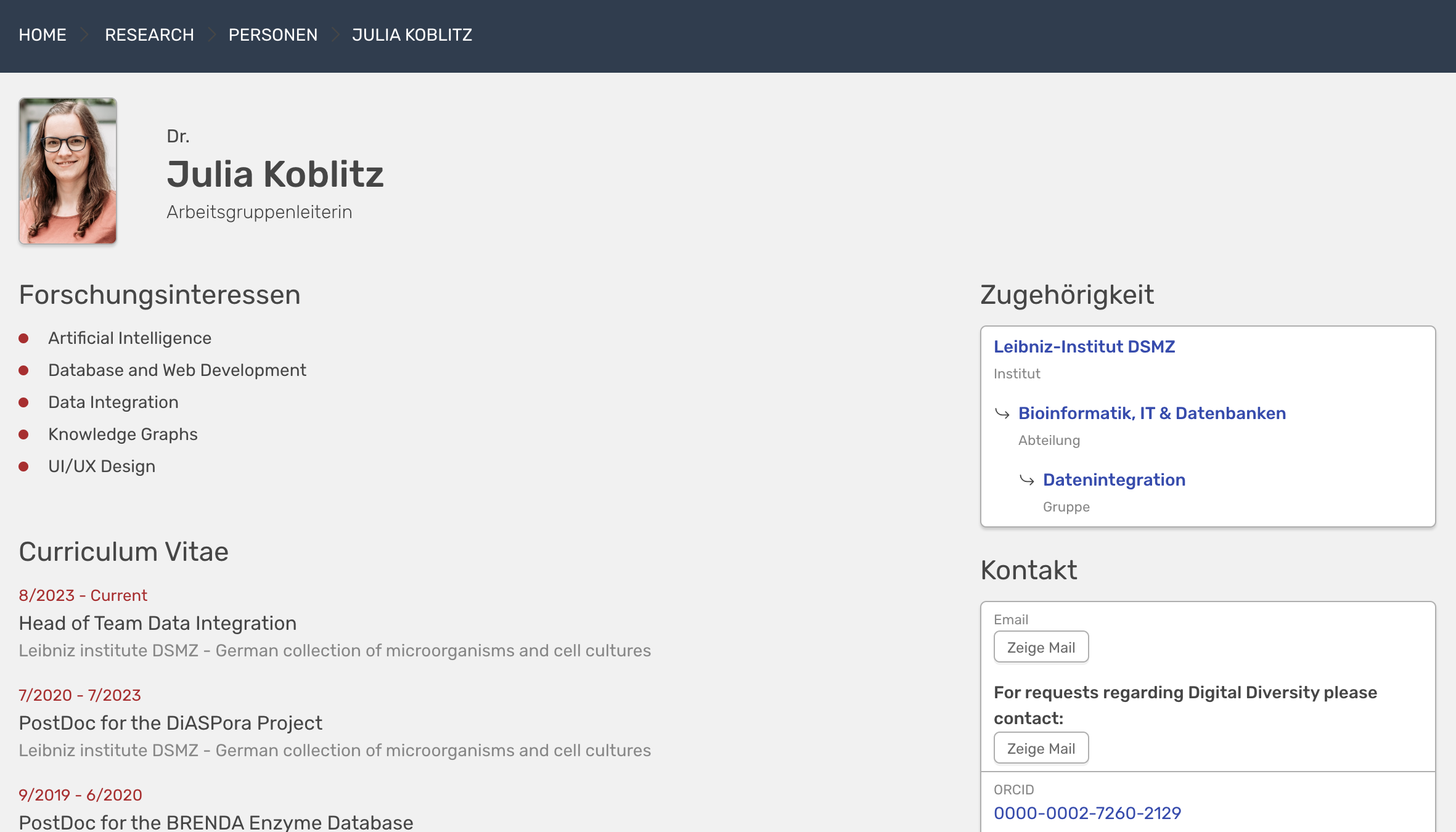Click the Gruppe label
Screen dimensions: 1456x832
[x=1066, y=507]
